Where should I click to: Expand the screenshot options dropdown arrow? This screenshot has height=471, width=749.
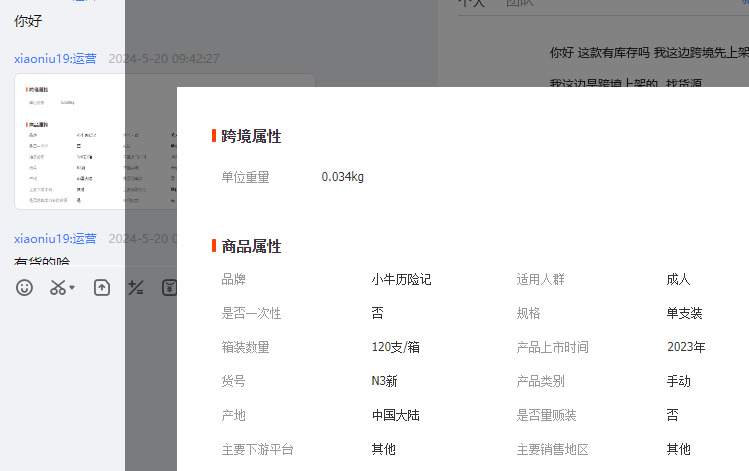[x=72, y=289]
